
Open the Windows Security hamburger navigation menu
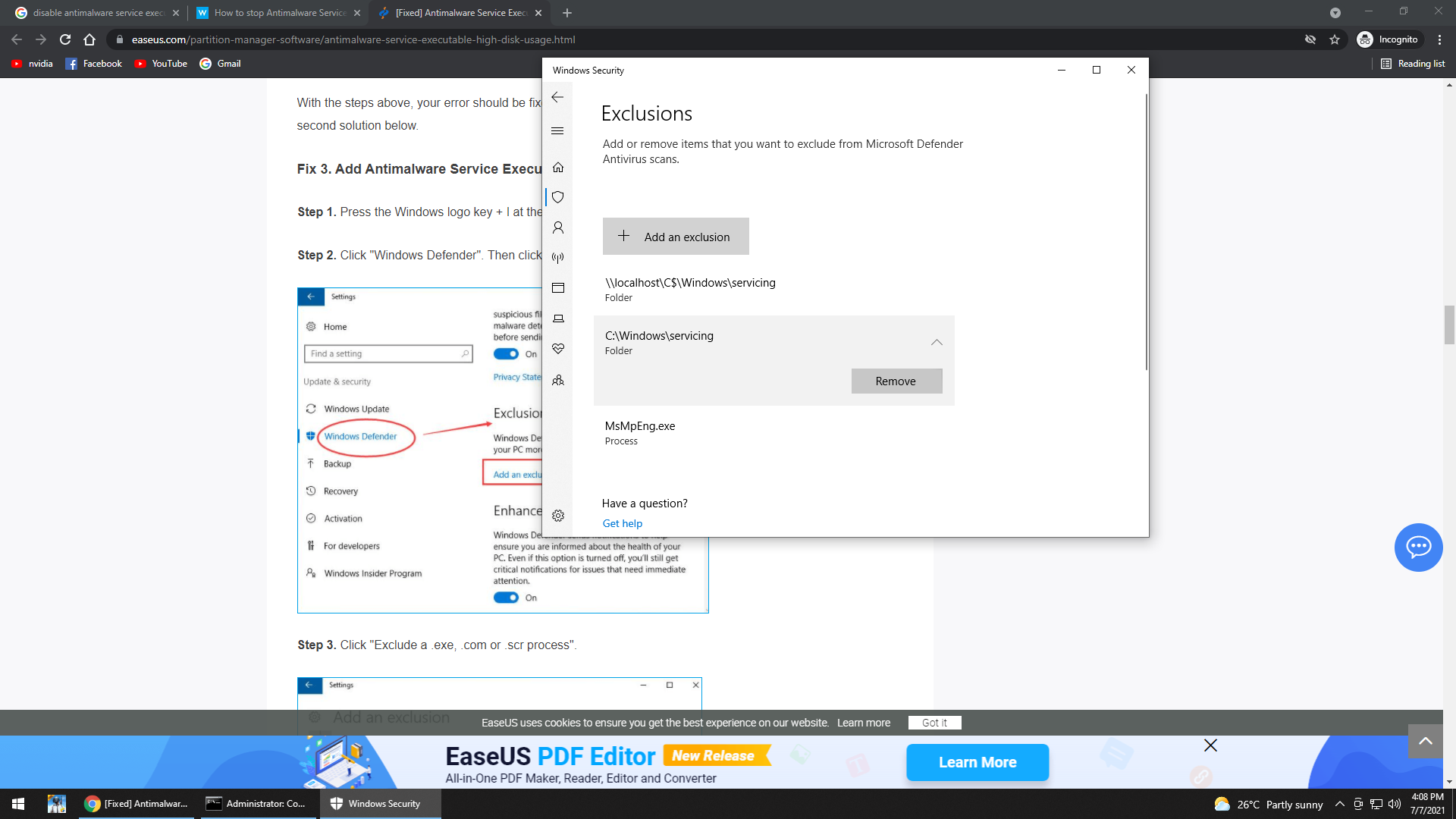coord(557,131)
